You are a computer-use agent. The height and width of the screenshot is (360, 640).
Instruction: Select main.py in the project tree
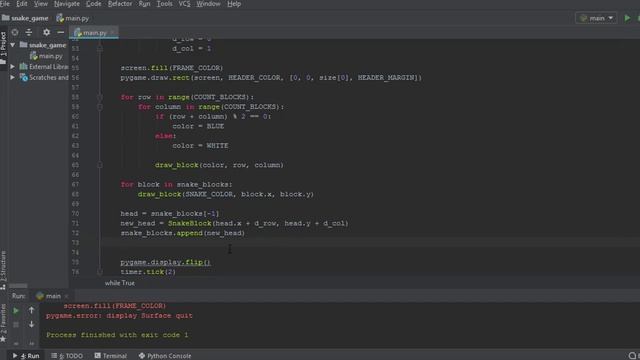click(46, 56)
